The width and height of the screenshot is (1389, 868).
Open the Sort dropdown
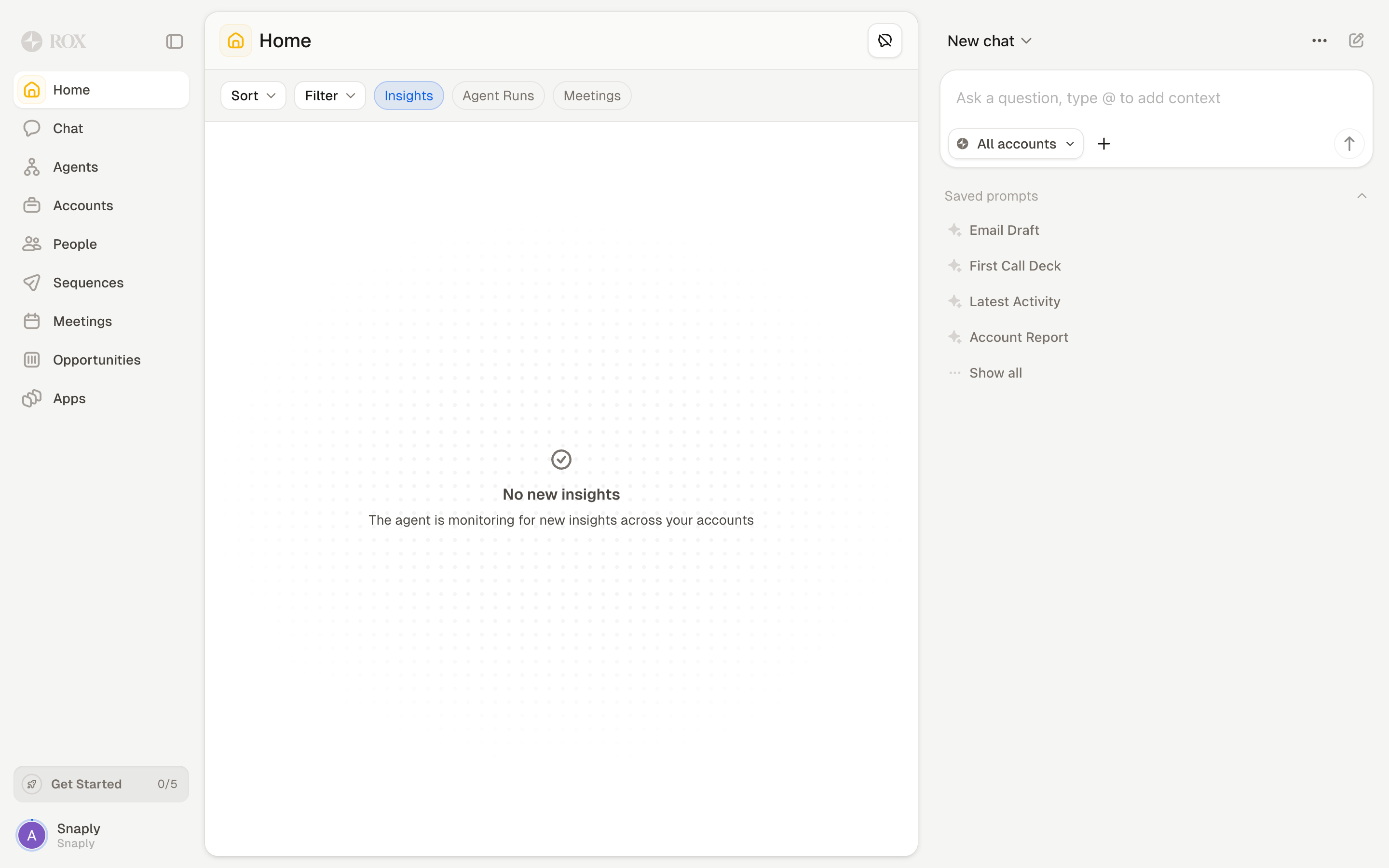click(253, 95)
